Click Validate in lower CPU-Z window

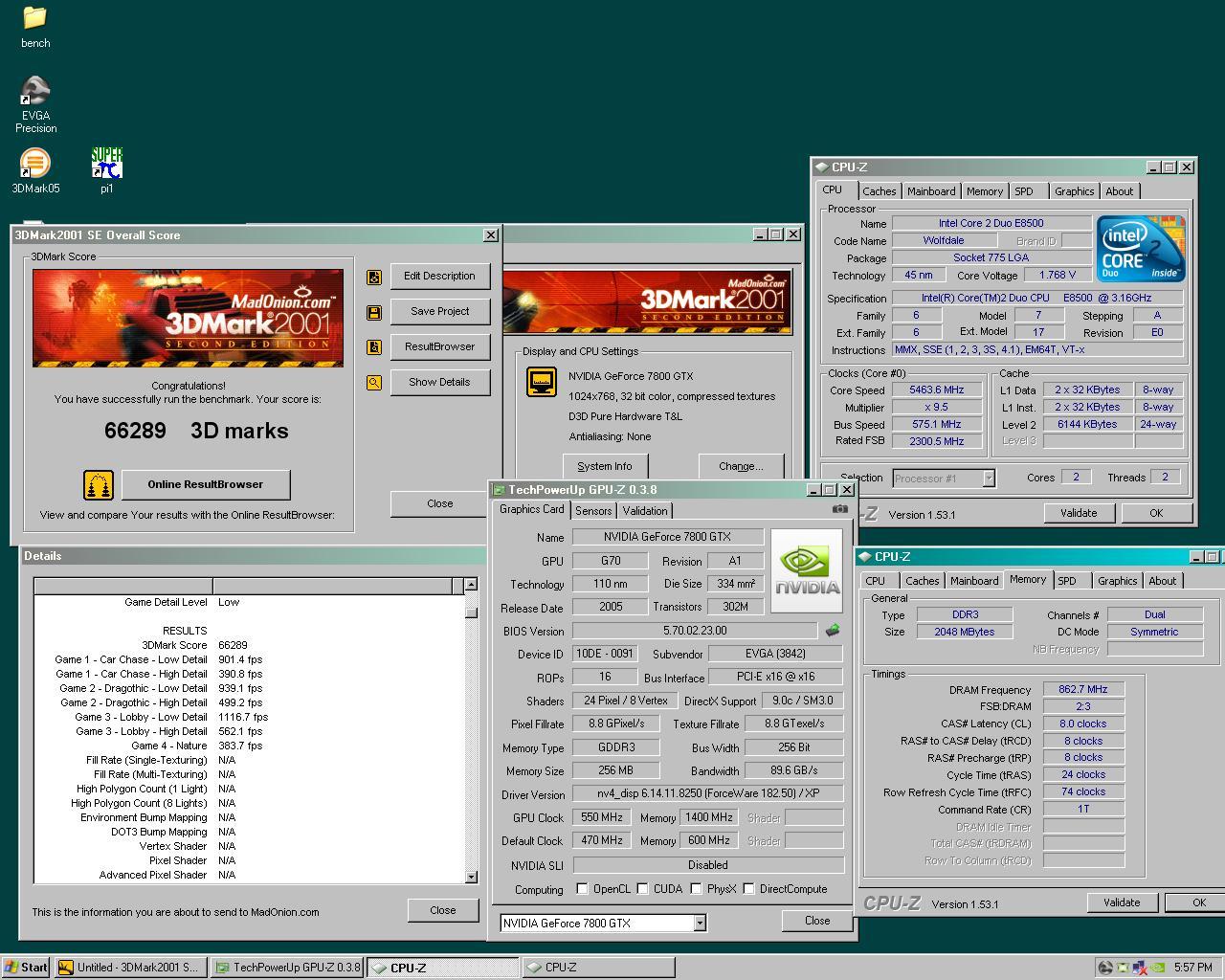(1122, 902)
